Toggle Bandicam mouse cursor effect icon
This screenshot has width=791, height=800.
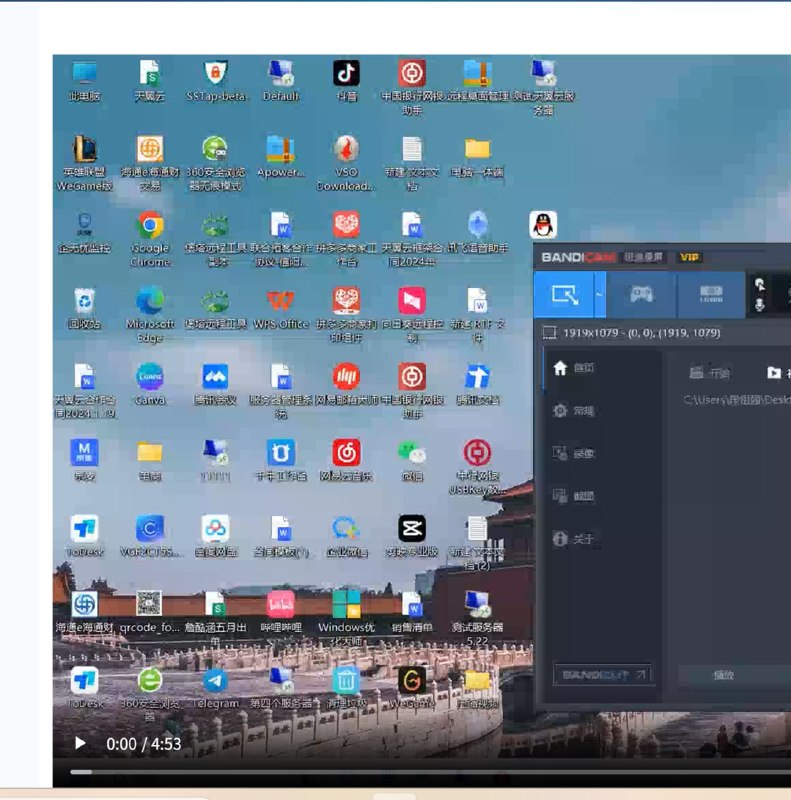760,285
